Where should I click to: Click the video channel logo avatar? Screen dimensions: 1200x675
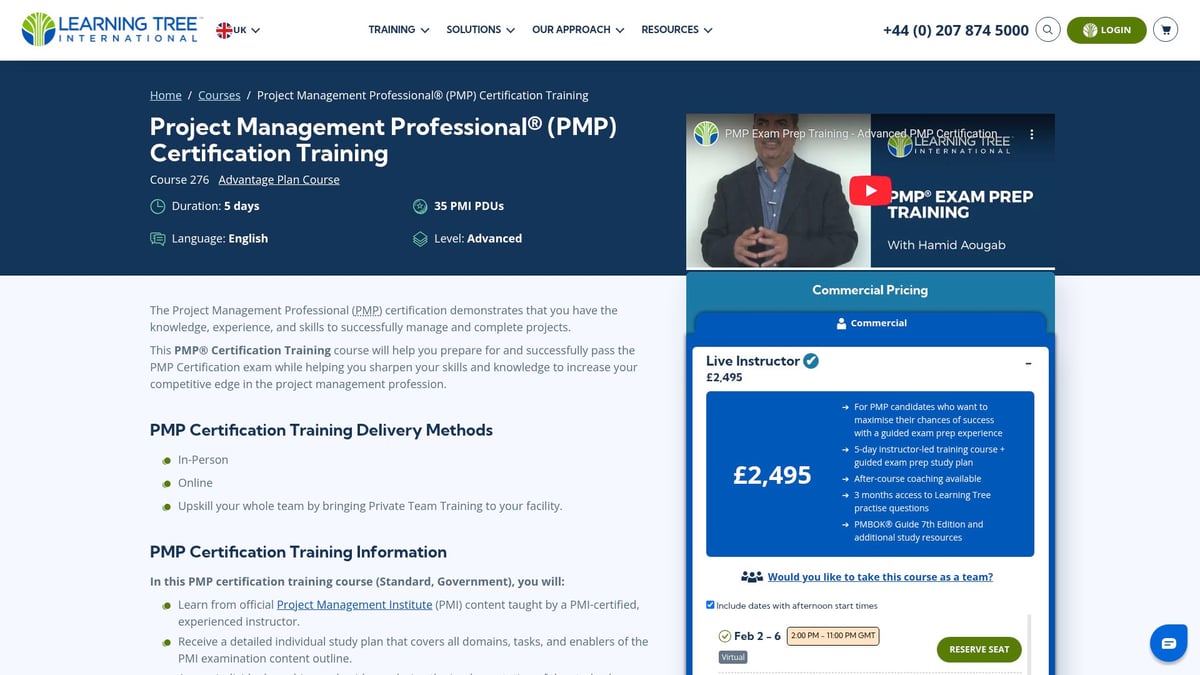(707, 133)
